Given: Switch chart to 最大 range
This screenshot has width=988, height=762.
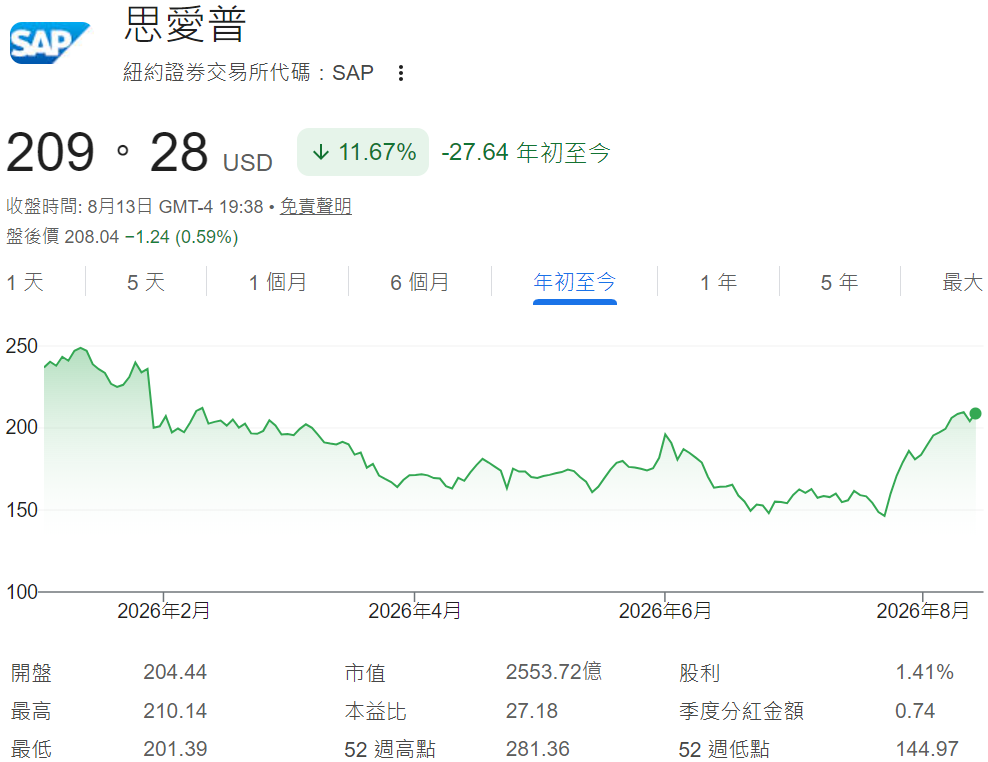Looking at the screenshot, I should [x=963, y=282].
